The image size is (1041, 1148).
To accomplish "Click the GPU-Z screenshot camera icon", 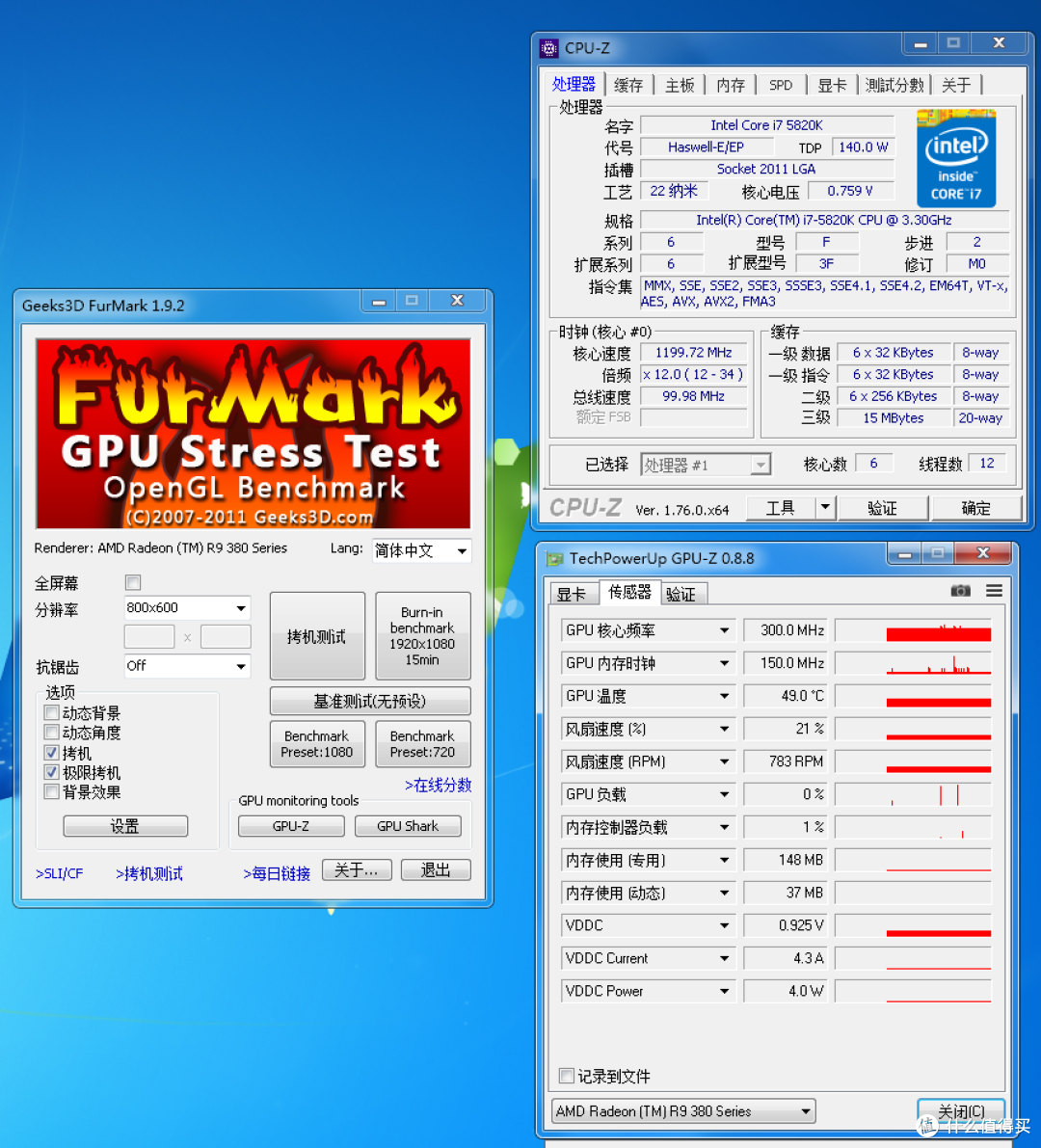I will [960, 591].
